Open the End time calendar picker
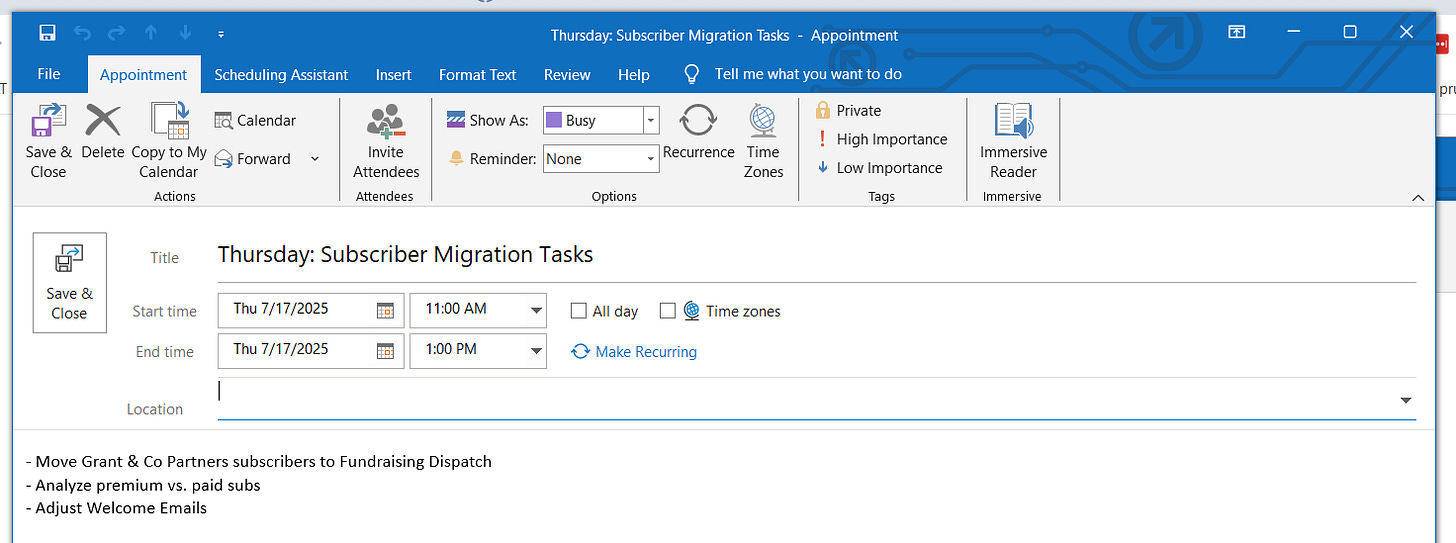1456x543 pixels. [385, 351]
